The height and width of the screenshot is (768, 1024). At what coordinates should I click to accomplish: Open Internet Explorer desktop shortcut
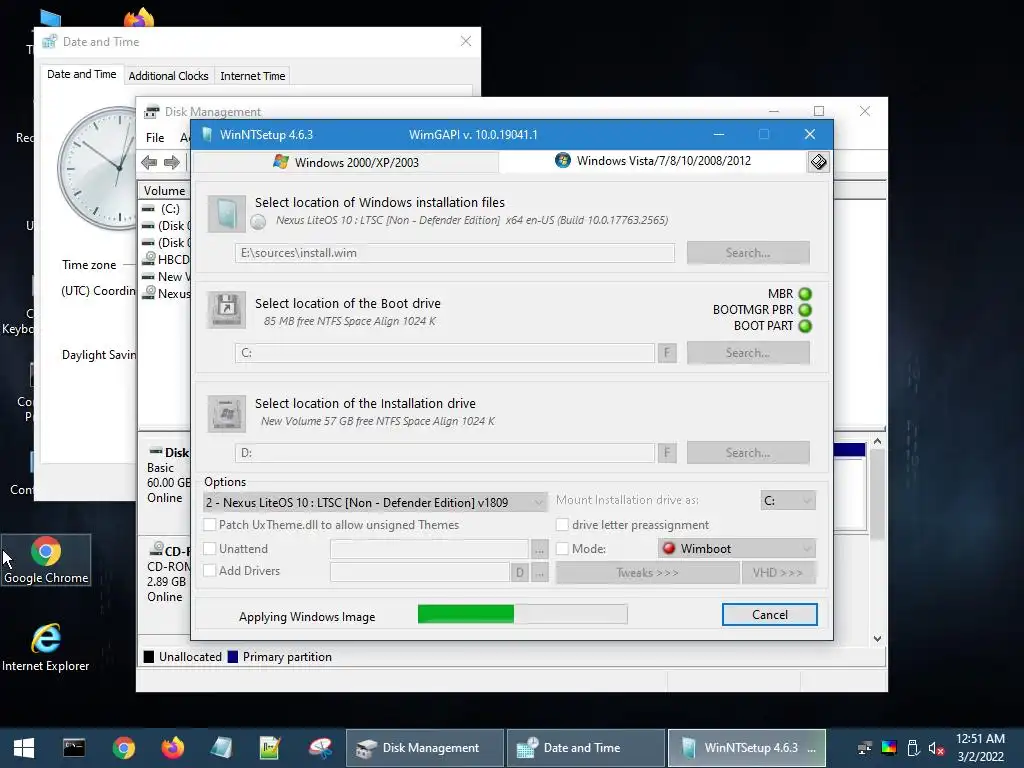click(x=46, y=648)
